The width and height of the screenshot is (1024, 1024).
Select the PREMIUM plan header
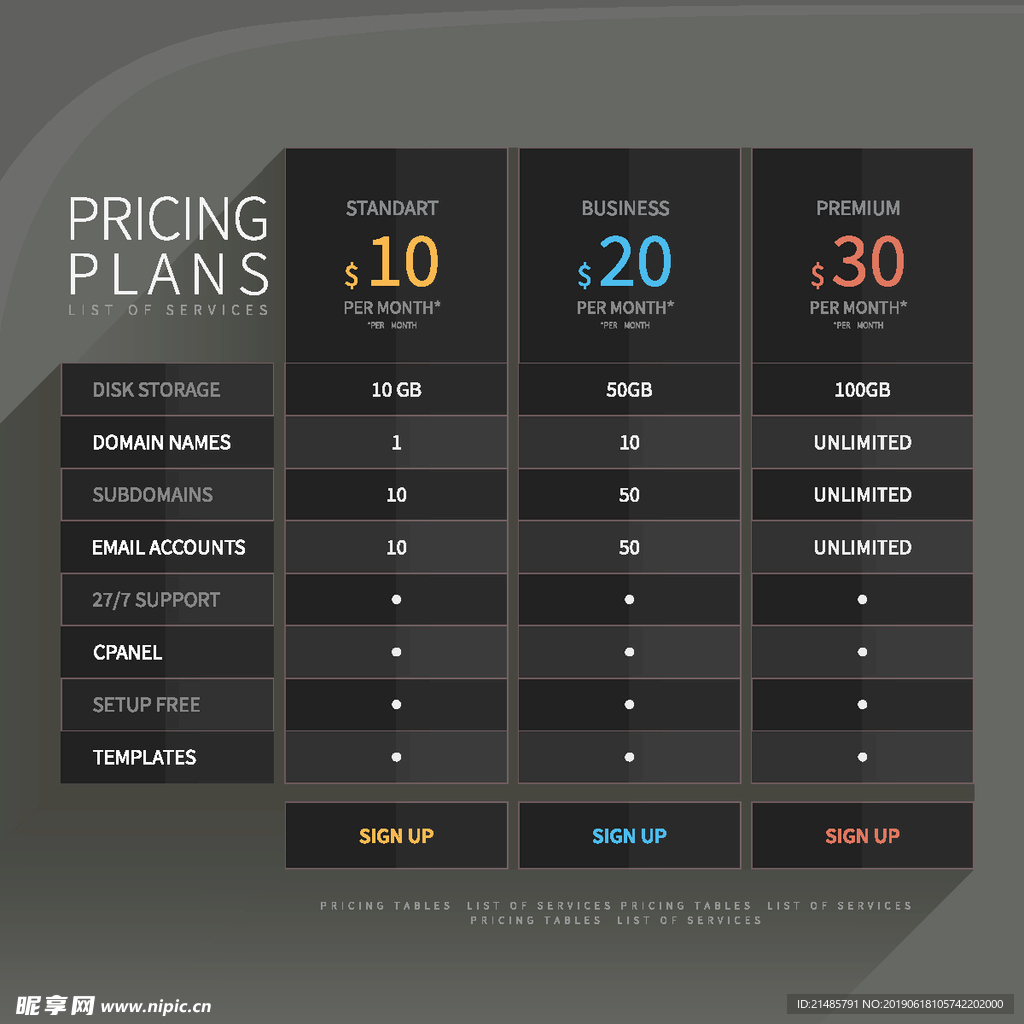[858, 208]
